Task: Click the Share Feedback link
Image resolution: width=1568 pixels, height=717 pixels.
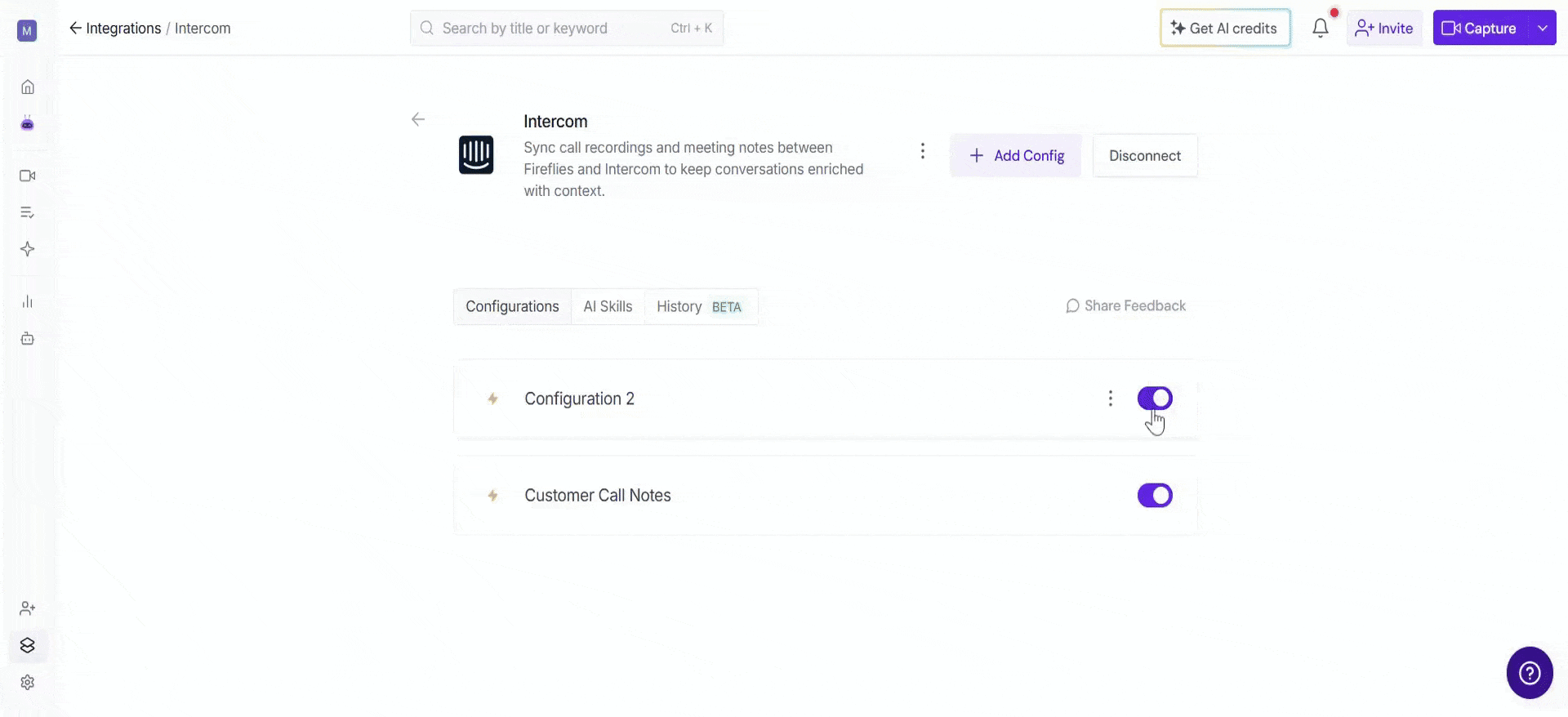Action: [1125, 305]
